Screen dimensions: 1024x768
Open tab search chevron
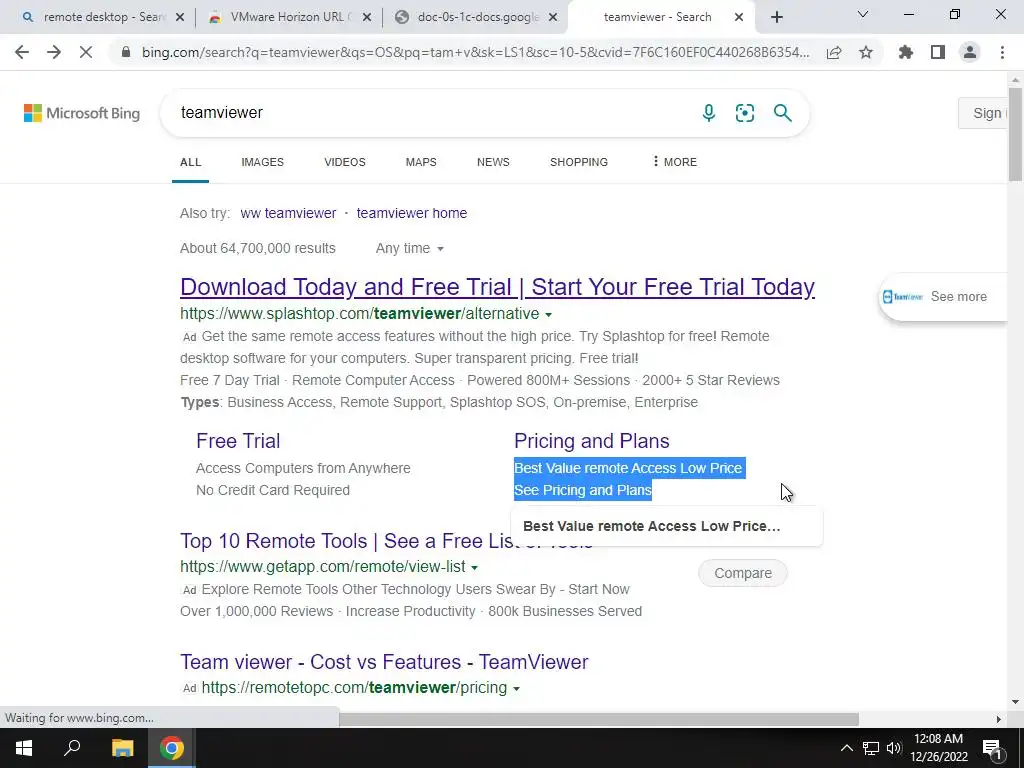click(x=863, y=14)
